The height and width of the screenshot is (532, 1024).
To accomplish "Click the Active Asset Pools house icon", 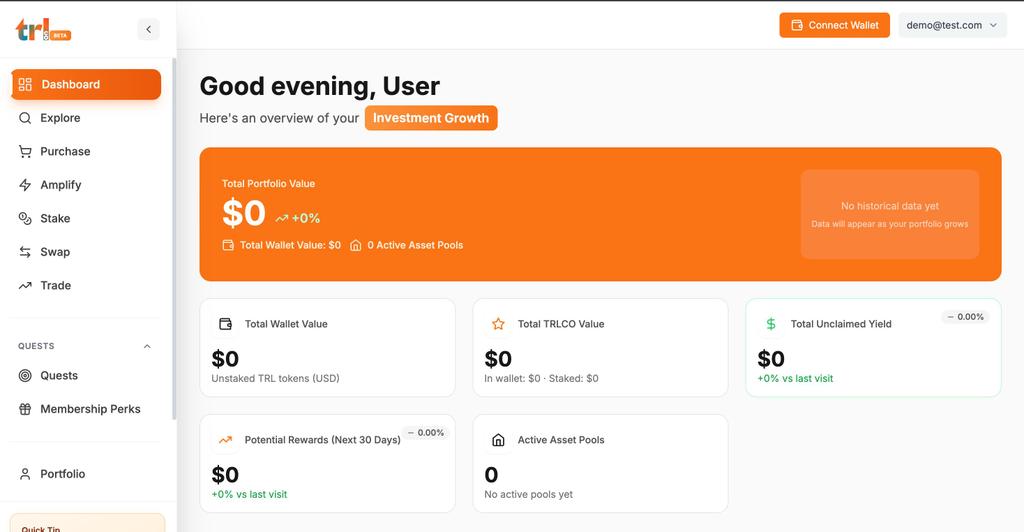I will (x=498, y=440).
